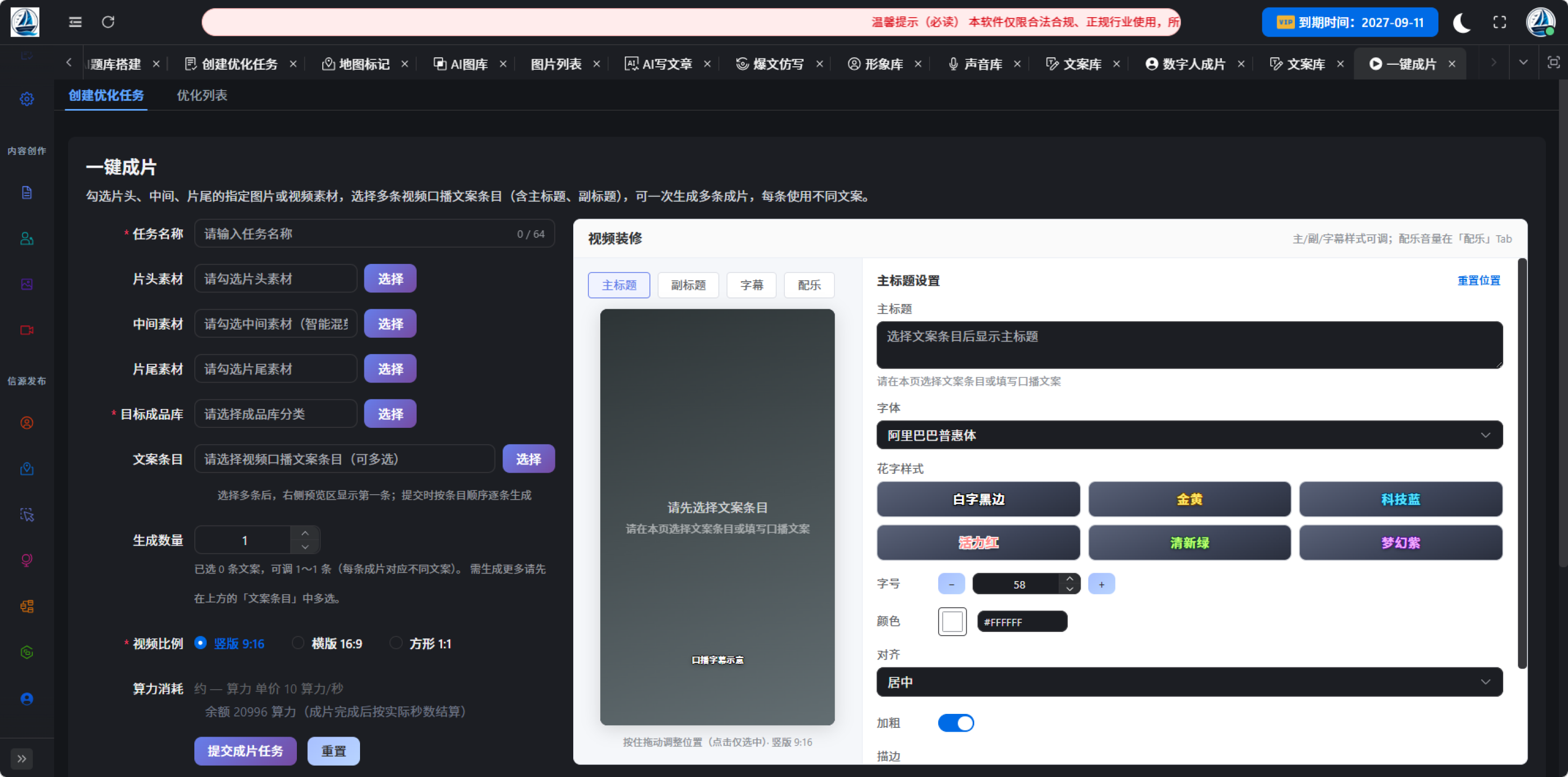Switch to the 副标题 tab
The height and width of the screenshot is (777, 1568).
(x=688, y=285)
